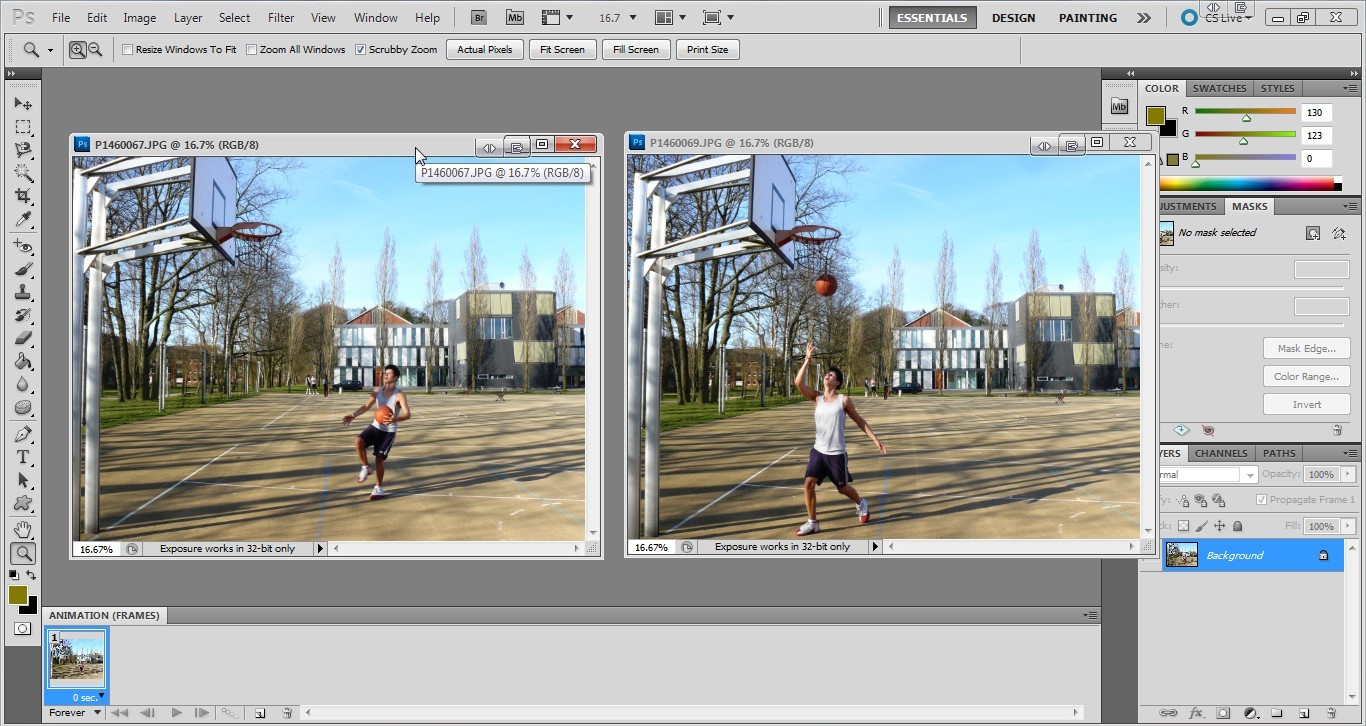Switch to the Channels tab

tap(1221, 453)
